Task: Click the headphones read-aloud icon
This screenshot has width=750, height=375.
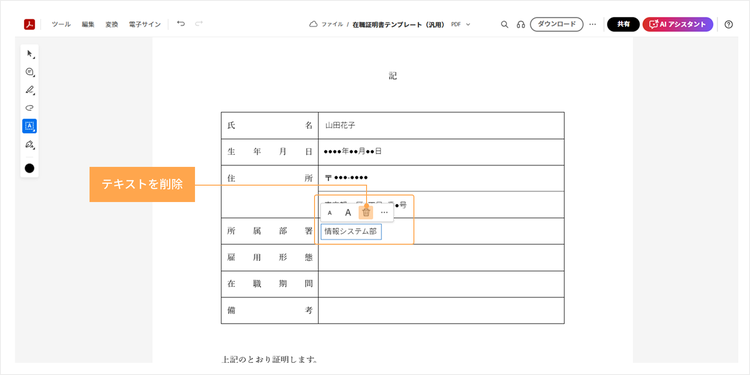Action: point(521,24)
